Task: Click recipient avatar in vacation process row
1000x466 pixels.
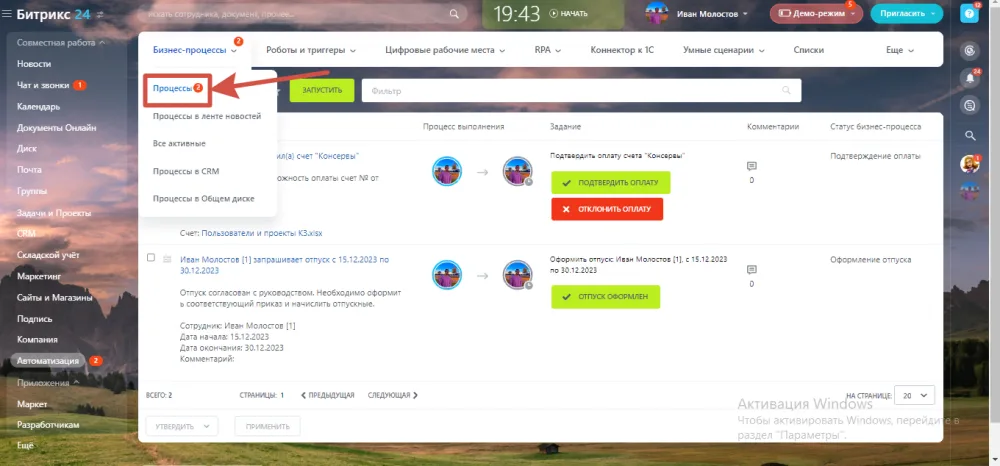Action: (517, 275)
